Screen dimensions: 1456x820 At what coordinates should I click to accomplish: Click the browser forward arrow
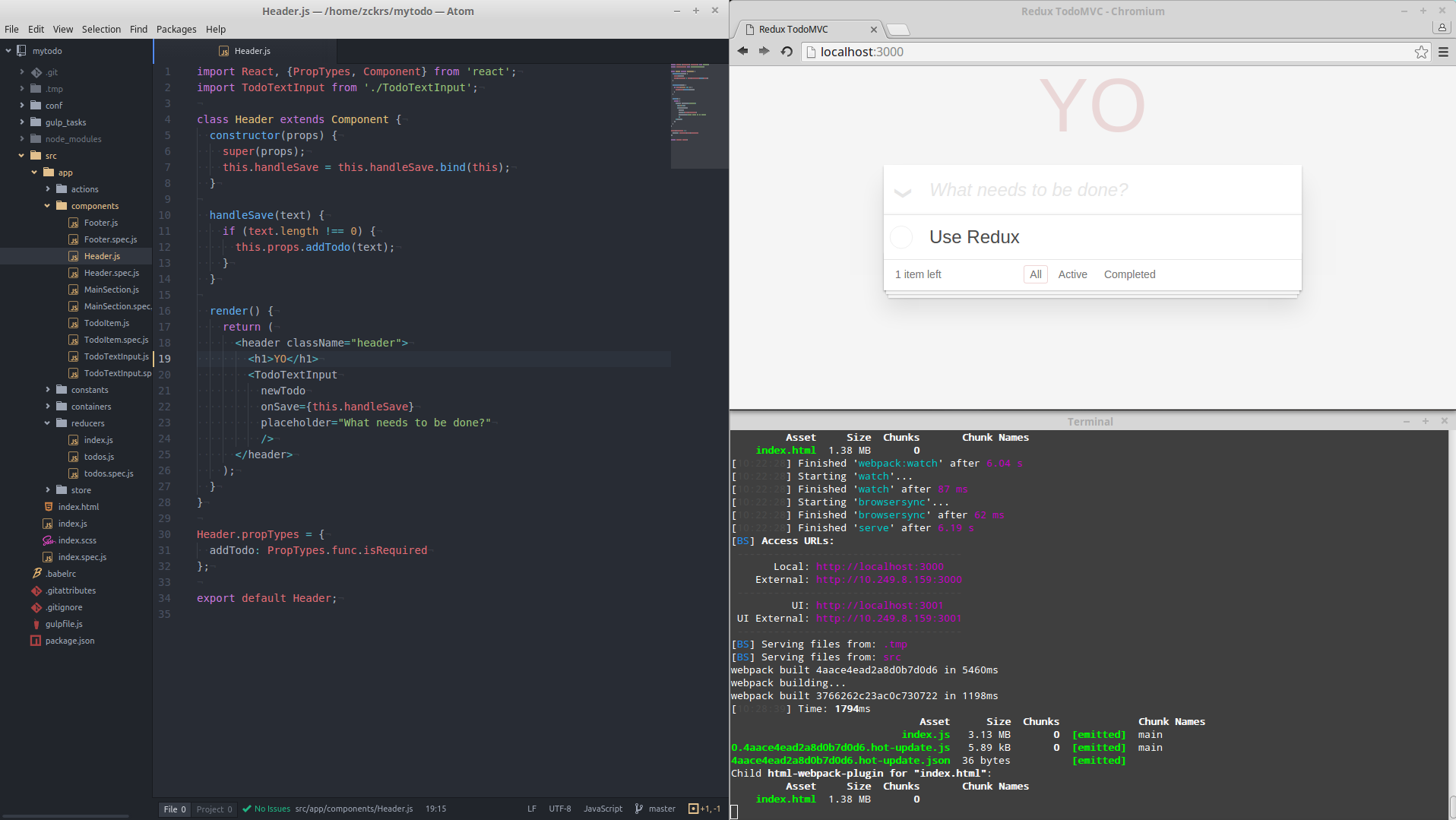(764, 52)
